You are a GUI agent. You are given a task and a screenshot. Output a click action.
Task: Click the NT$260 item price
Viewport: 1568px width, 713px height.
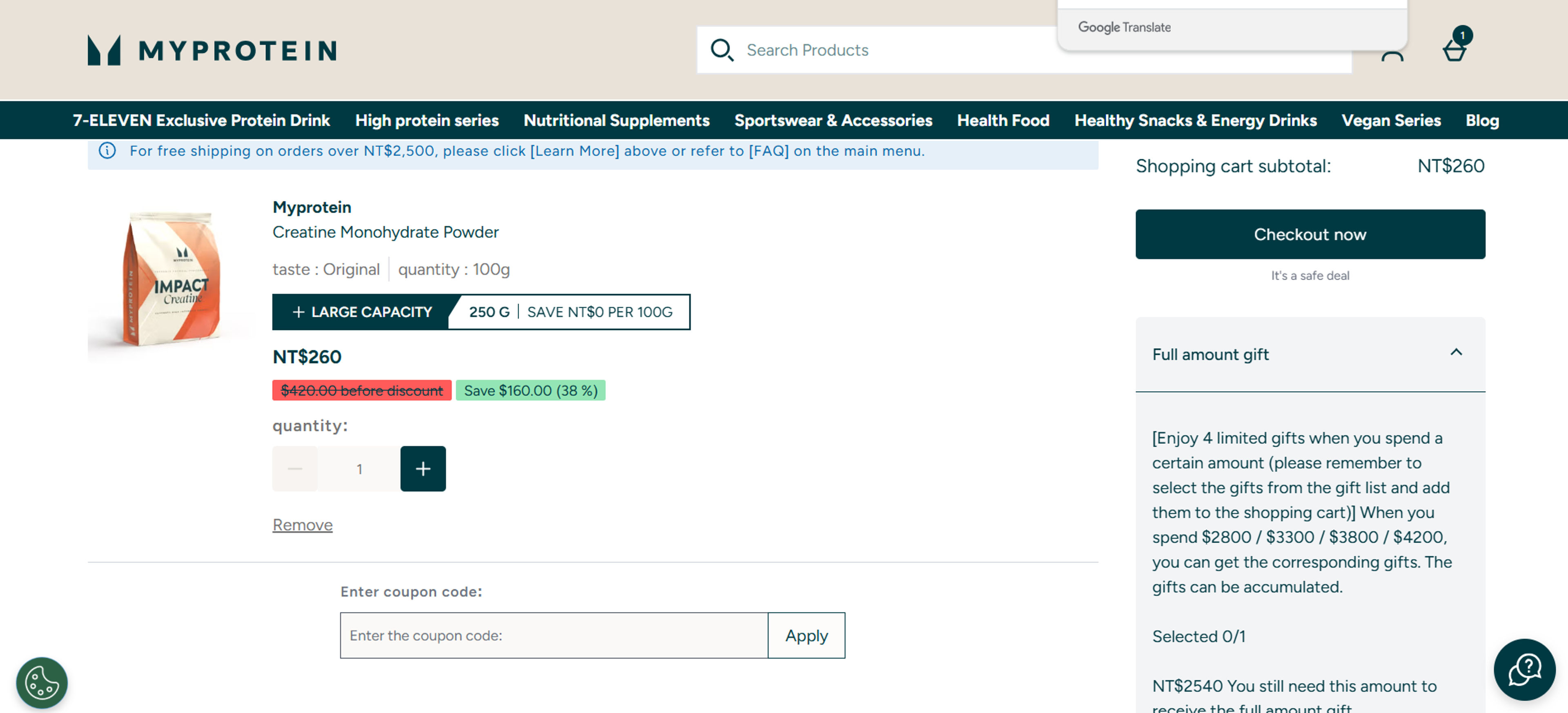tap(307, 357)
